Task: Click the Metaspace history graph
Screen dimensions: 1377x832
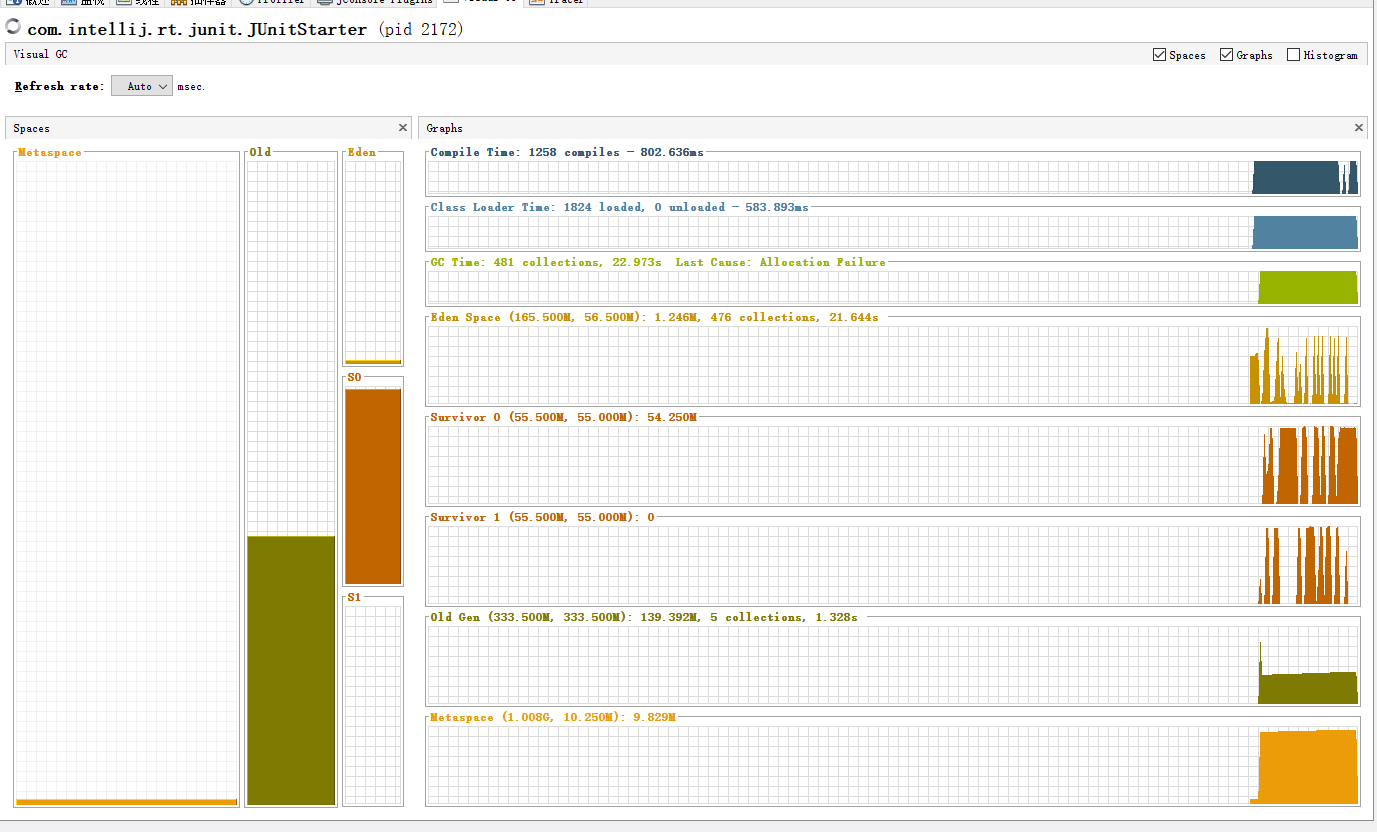Action: [x=893, y=765]
